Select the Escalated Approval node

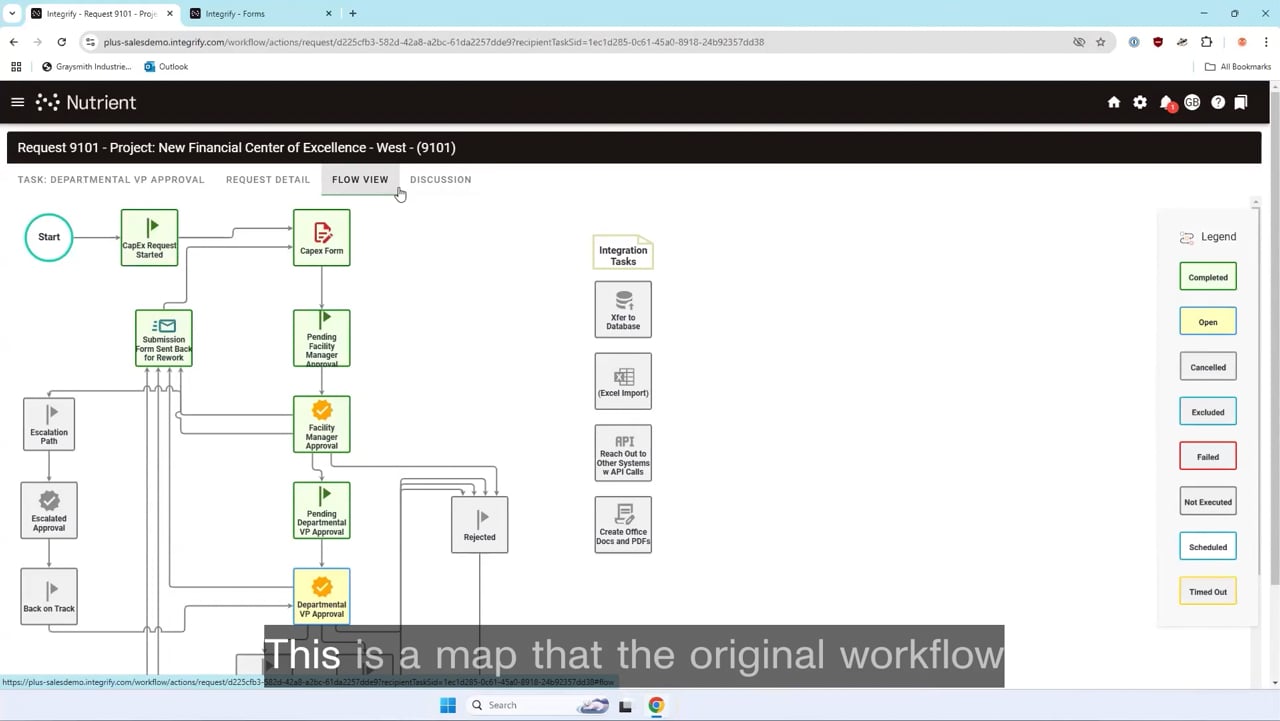(49, 510)
